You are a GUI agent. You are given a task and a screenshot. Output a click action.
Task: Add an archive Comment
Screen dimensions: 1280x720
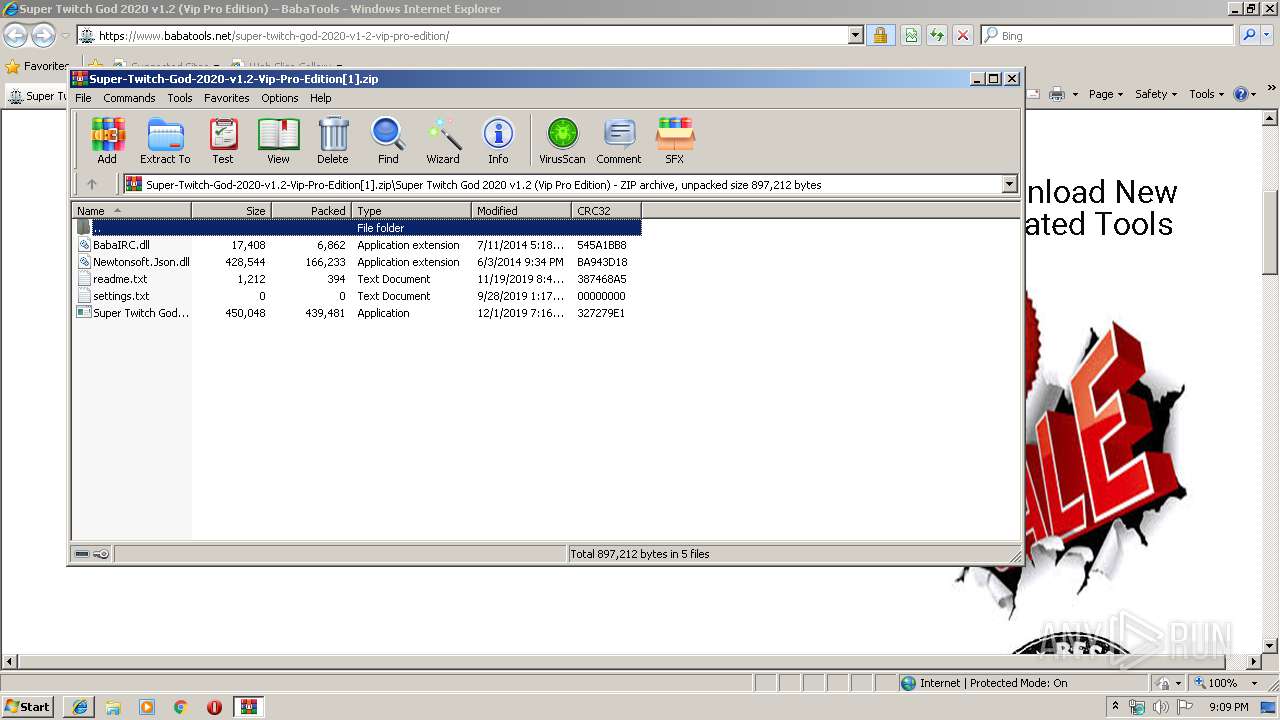click(619, 140)
